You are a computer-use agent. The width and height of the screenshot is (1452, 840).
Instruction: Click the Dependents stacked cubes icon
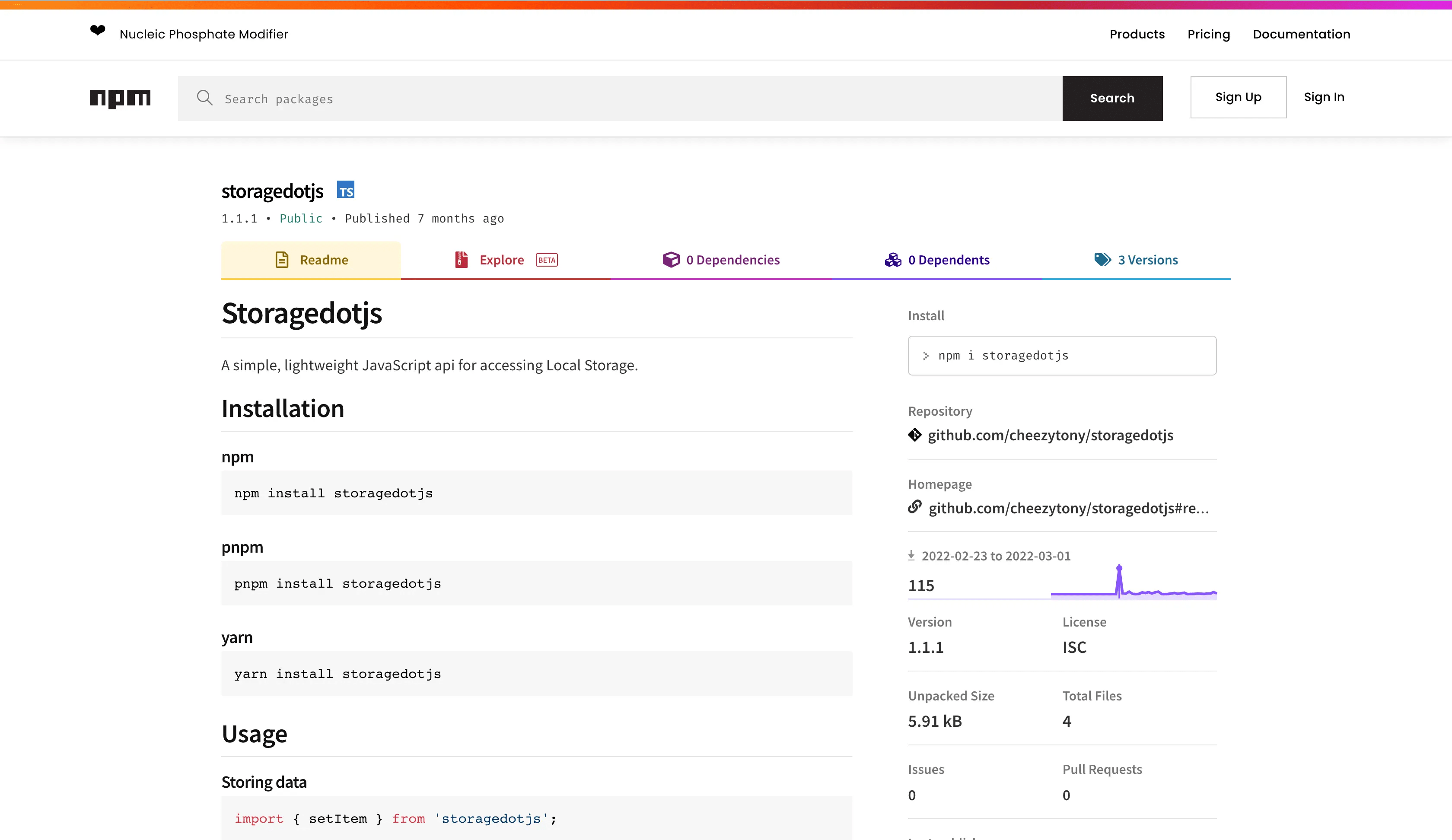click(x=893, y=260)
